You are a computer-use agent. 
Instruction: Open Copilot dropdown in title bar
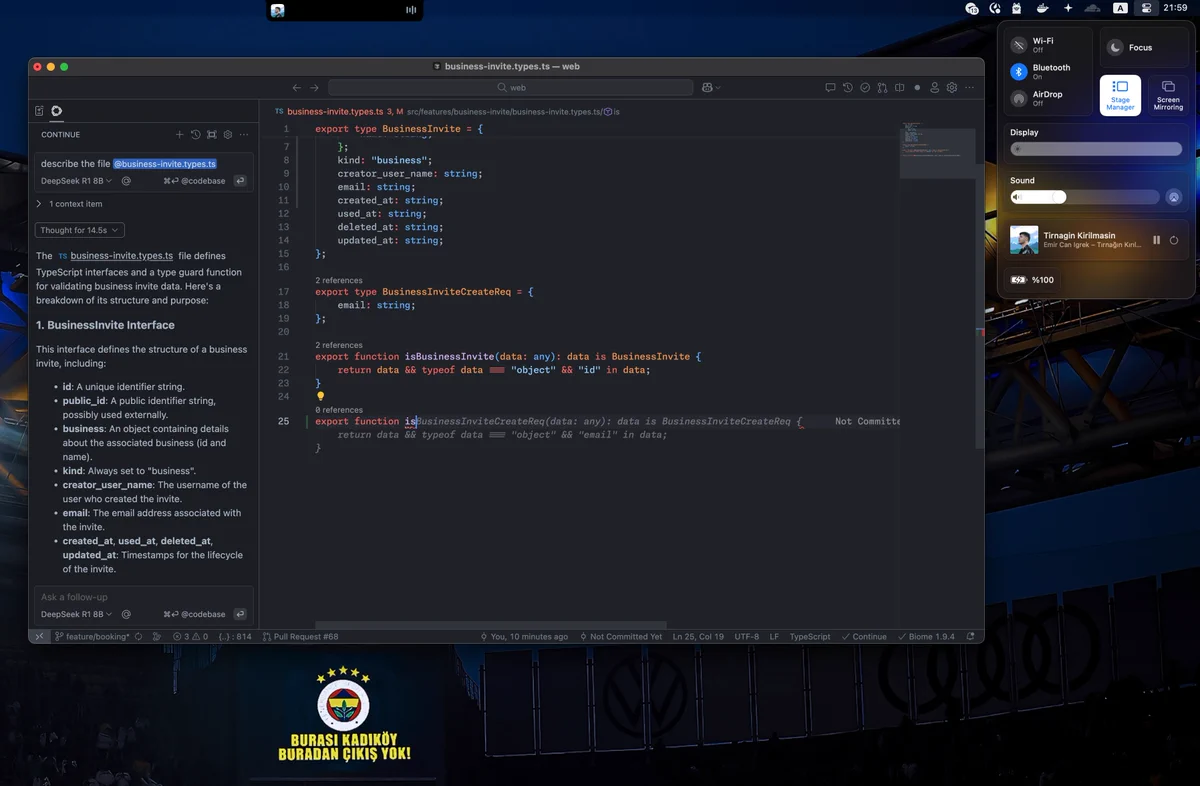(x=711, y=88)
